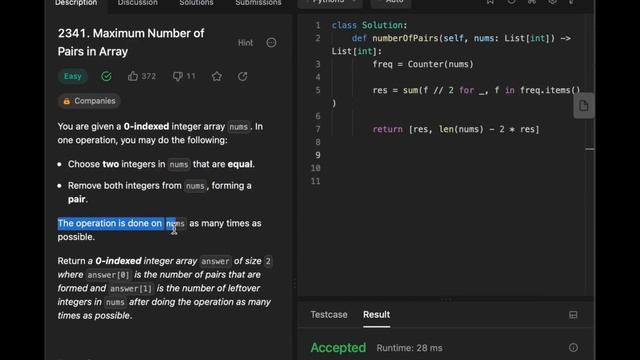The width and height of the screenshot is (640, 360).
Task: Click 'def numberOfPairs' in the code
Action: pos(394,38)
